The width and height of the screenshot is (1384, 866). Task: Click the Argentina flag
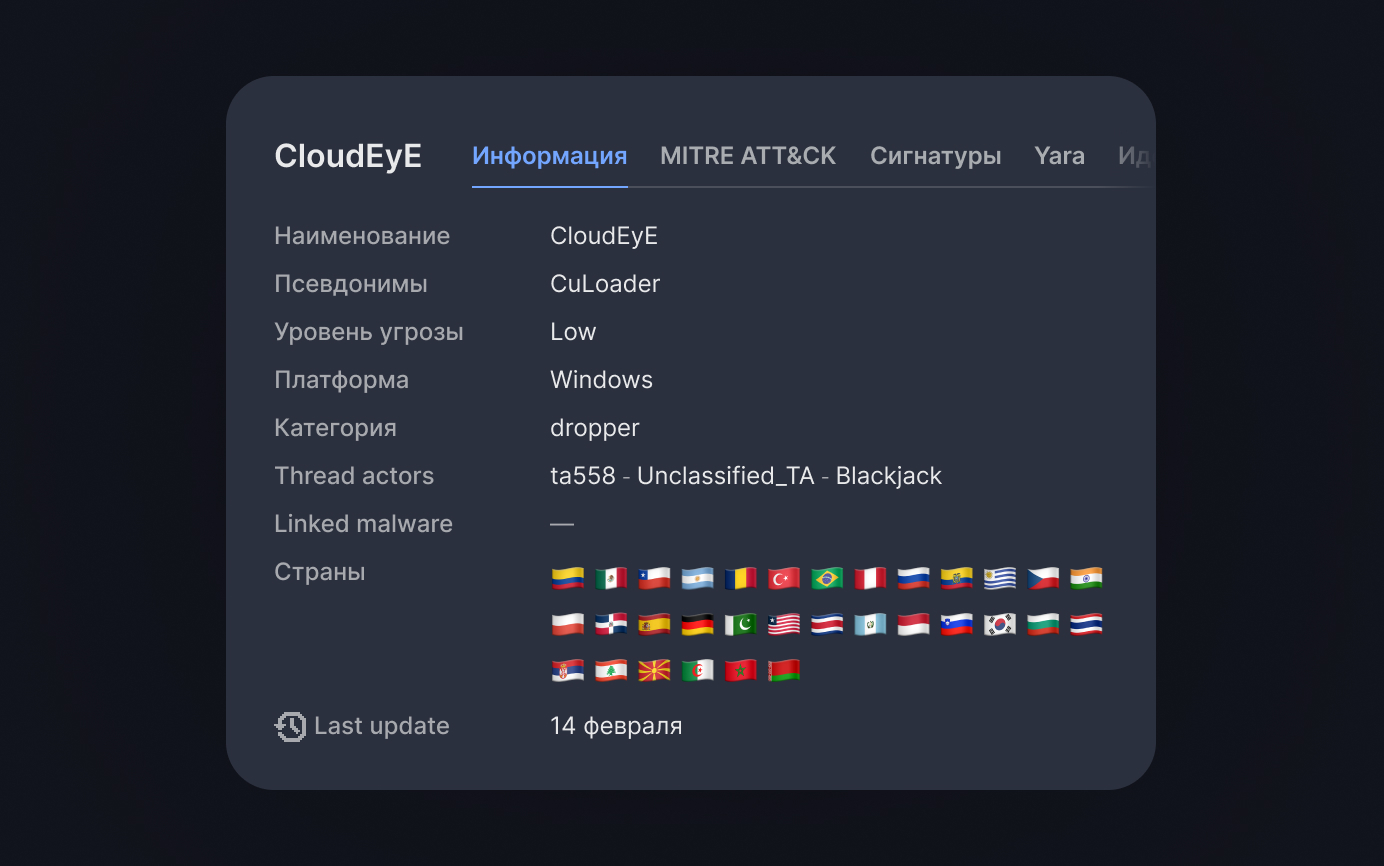[x=697, y=578]
